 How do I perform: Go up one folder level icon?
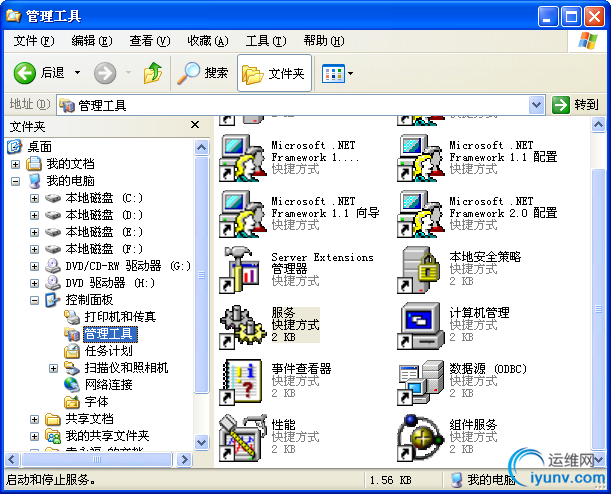tap(153, 72)
